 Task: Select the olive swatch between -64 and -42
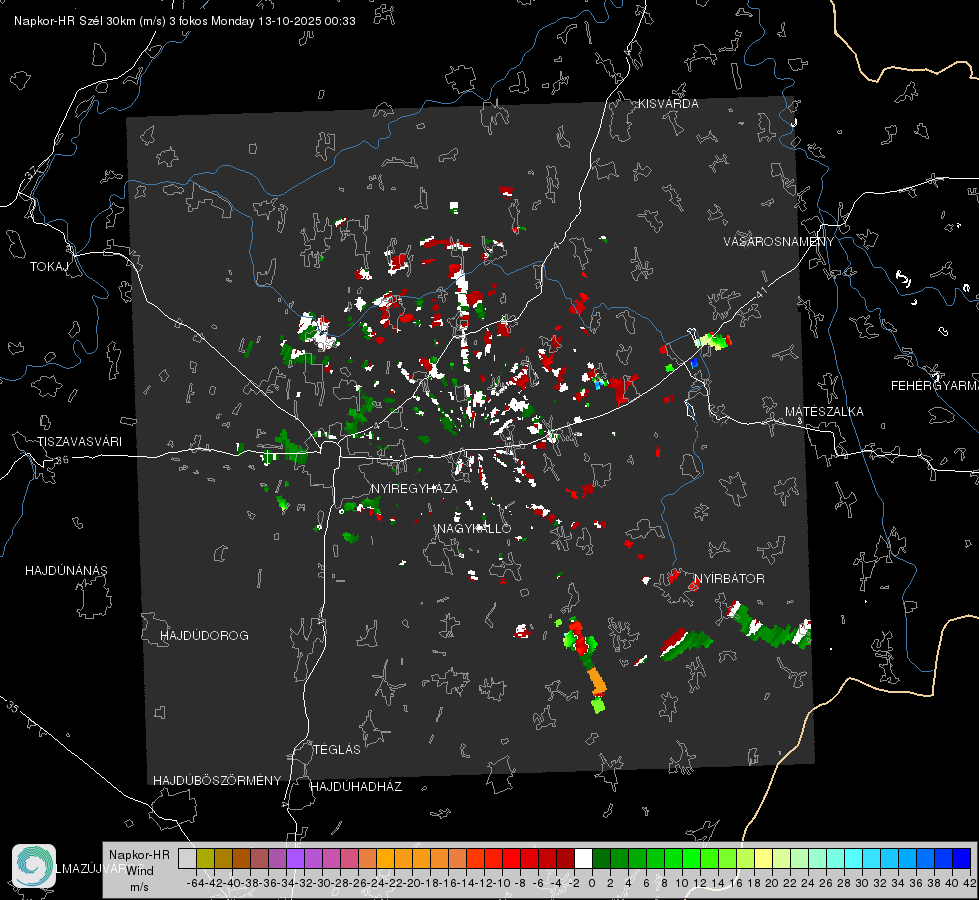[x=205, y=858]
